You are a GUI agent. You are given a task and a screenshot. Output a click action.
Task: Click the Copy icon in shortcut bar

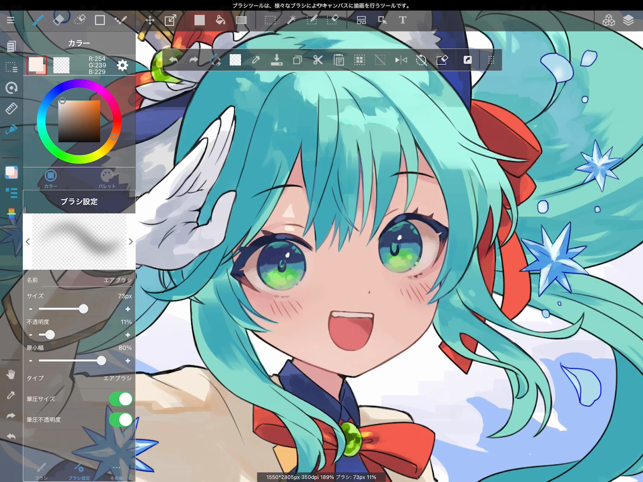[297, 60]
